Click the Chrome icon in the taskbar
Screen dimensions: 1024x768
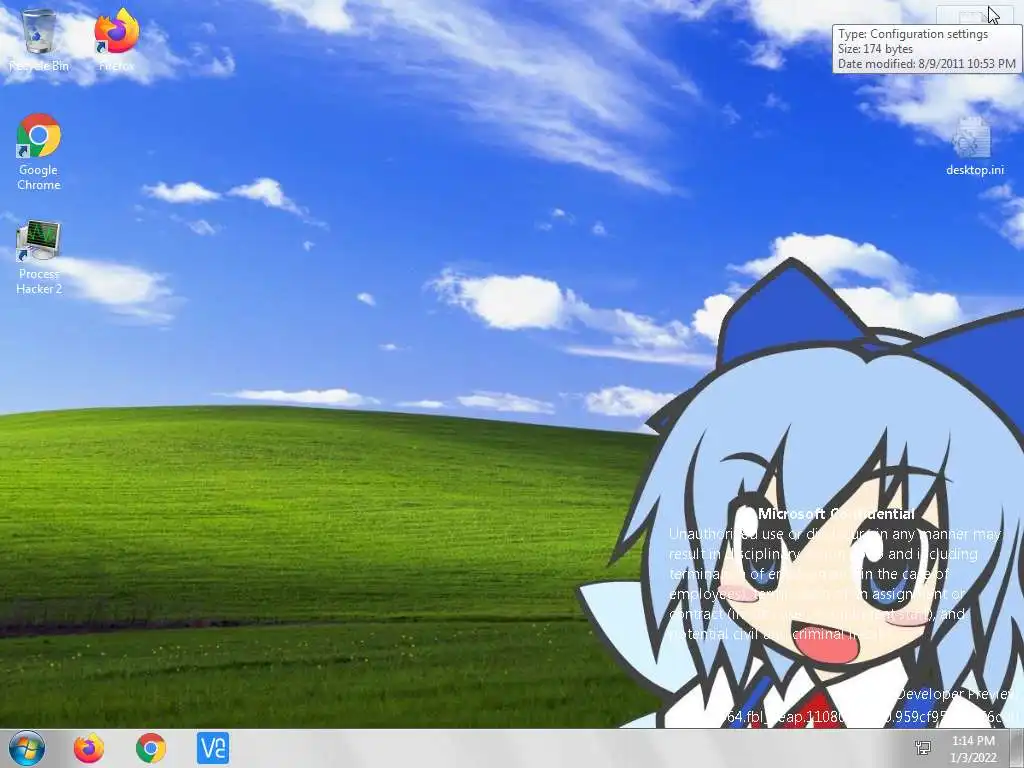(151, 748)
